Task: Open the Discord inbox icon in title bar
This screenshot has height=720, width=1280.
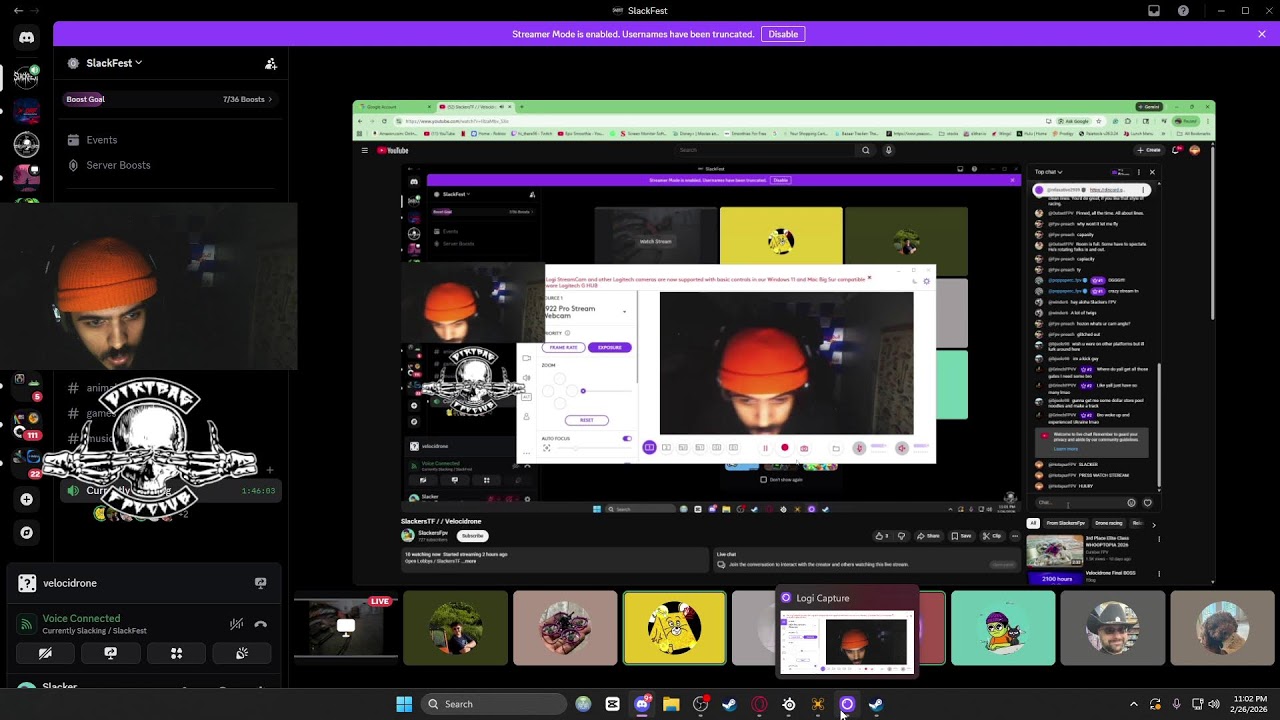Action: (1154, 11)
